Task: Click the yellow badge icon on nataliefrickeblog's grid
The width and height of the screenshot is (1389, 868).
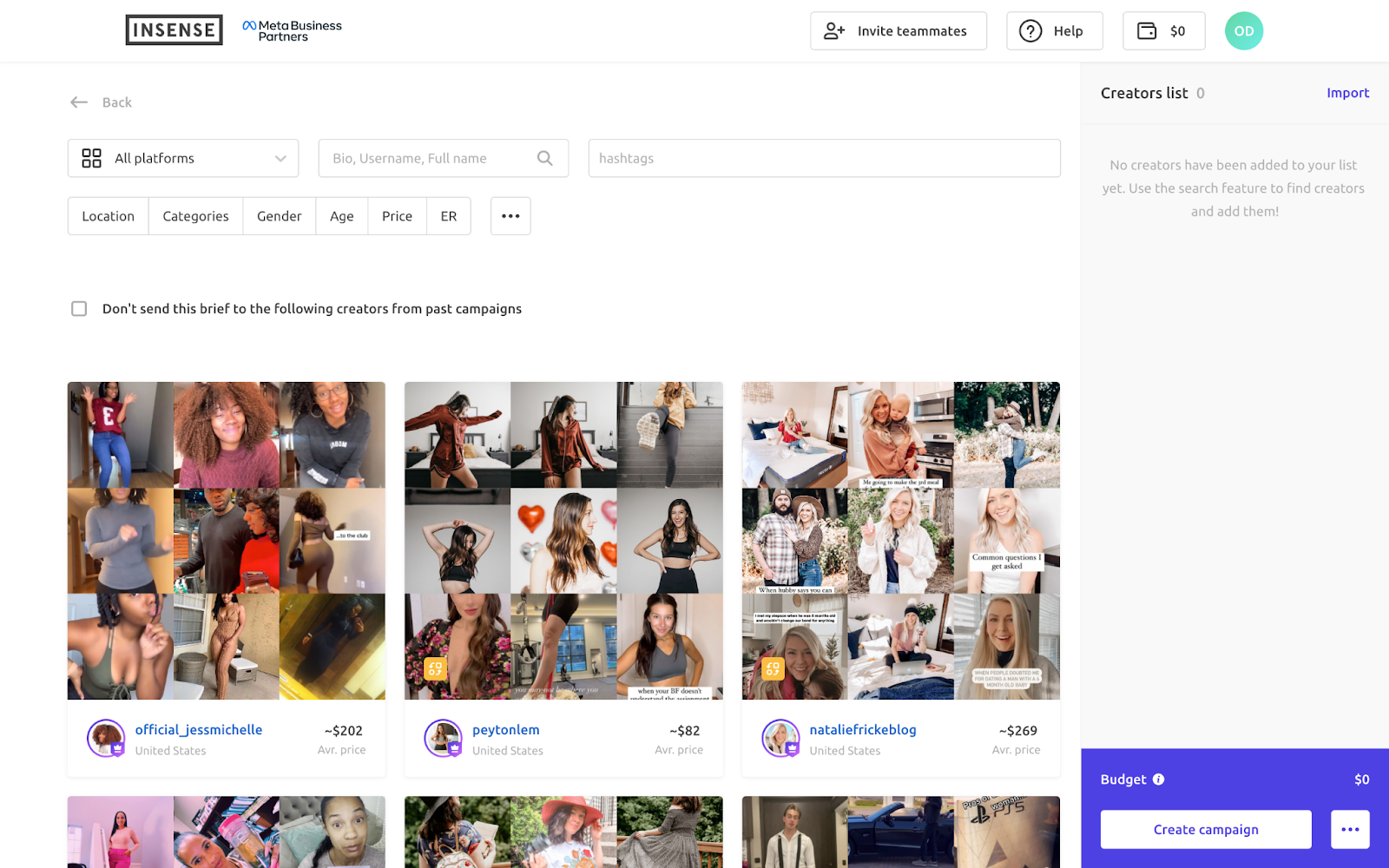Action: pos(773,668)
